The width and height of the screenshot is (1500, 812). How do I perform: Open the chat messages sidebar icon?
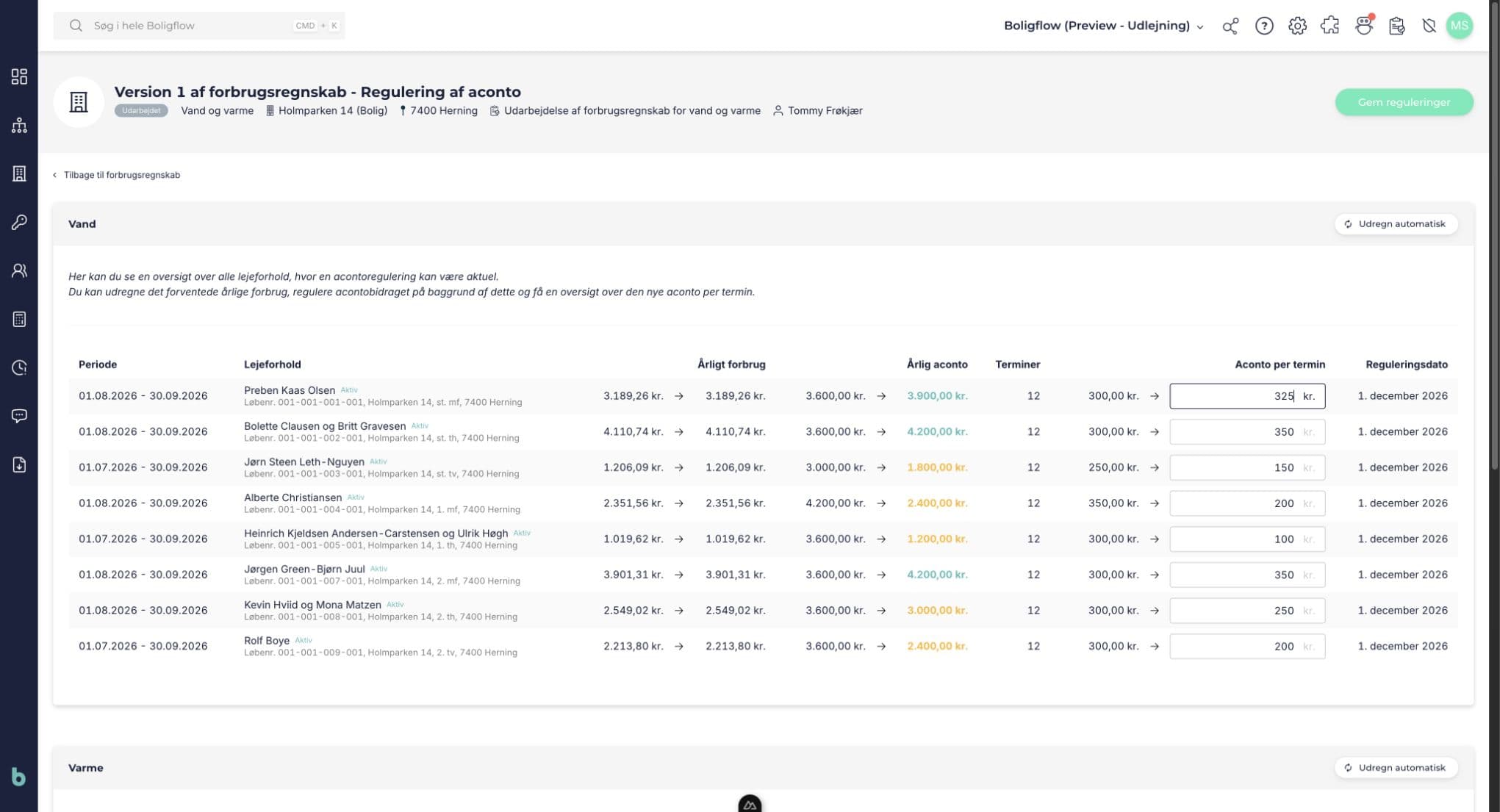[19, 416]
